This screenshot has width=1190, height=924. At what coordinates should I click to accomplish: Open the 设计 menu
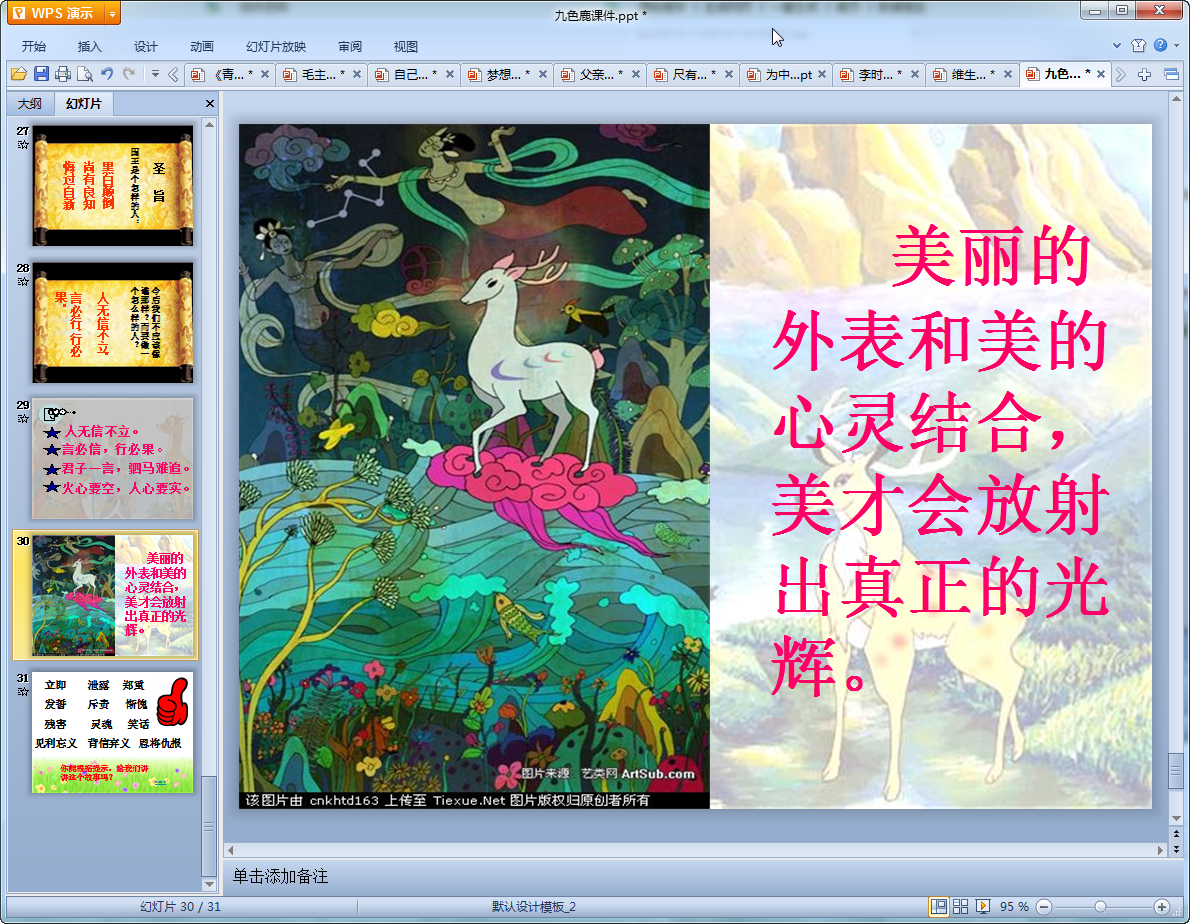(146, 46)
